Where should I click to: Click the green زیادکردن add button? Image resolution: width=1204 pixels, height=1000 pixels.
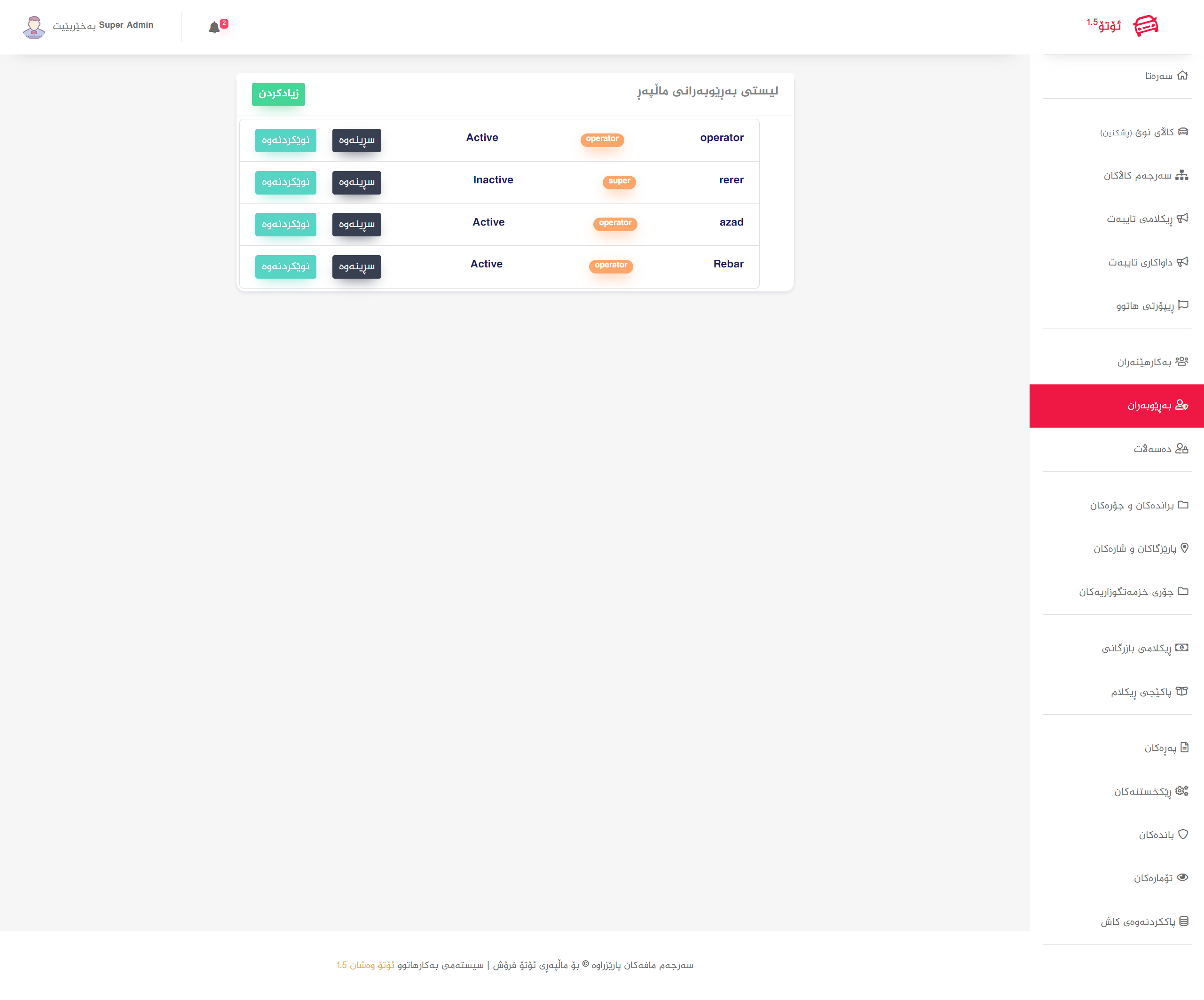[x=278, y=94]
